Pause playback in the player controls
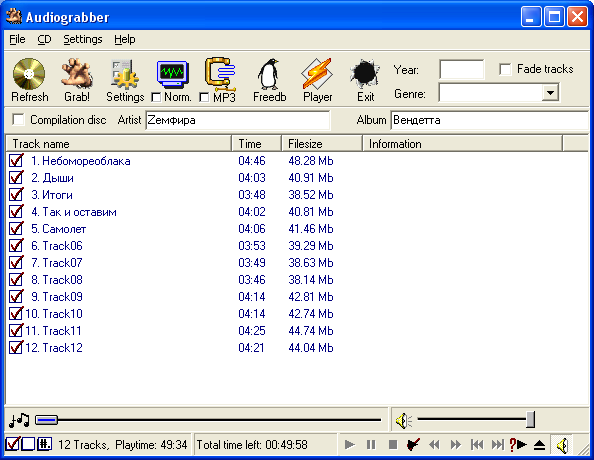This screenshot has width=594, height=460. (x=371, y=444)
